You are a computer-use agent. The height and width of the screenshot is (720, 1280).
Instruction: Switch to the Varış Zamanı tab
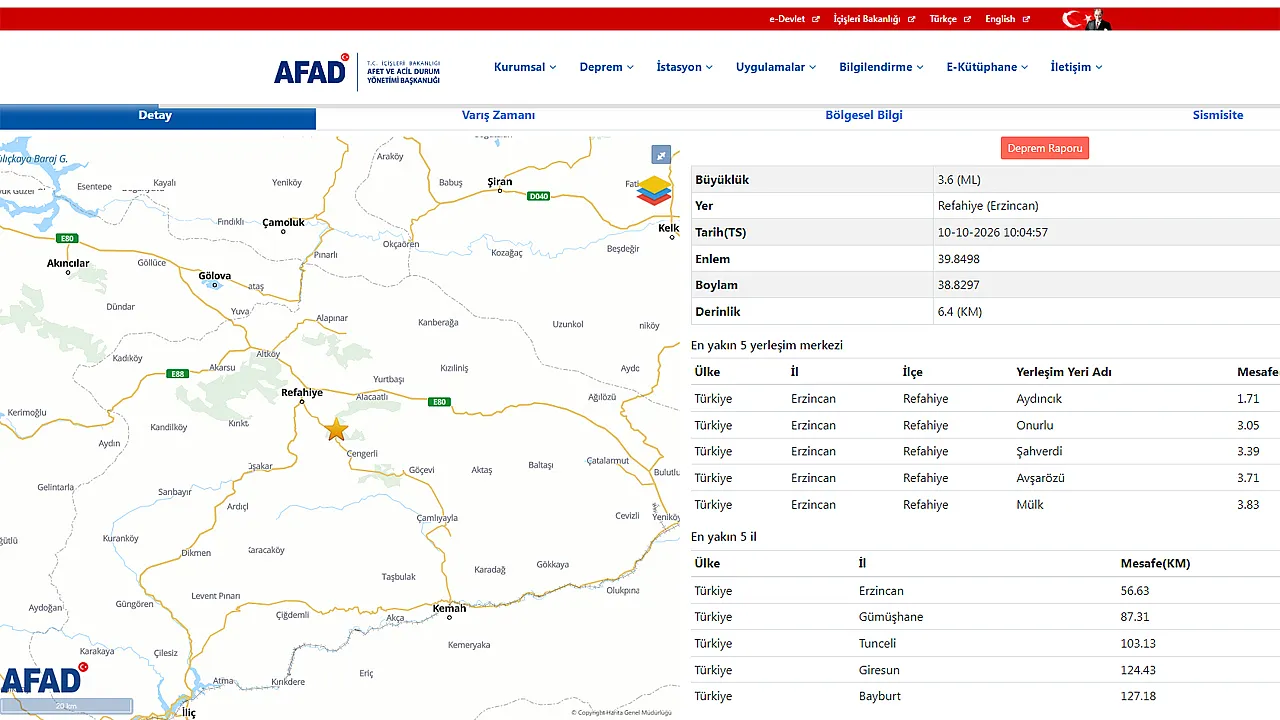[498, 115]
